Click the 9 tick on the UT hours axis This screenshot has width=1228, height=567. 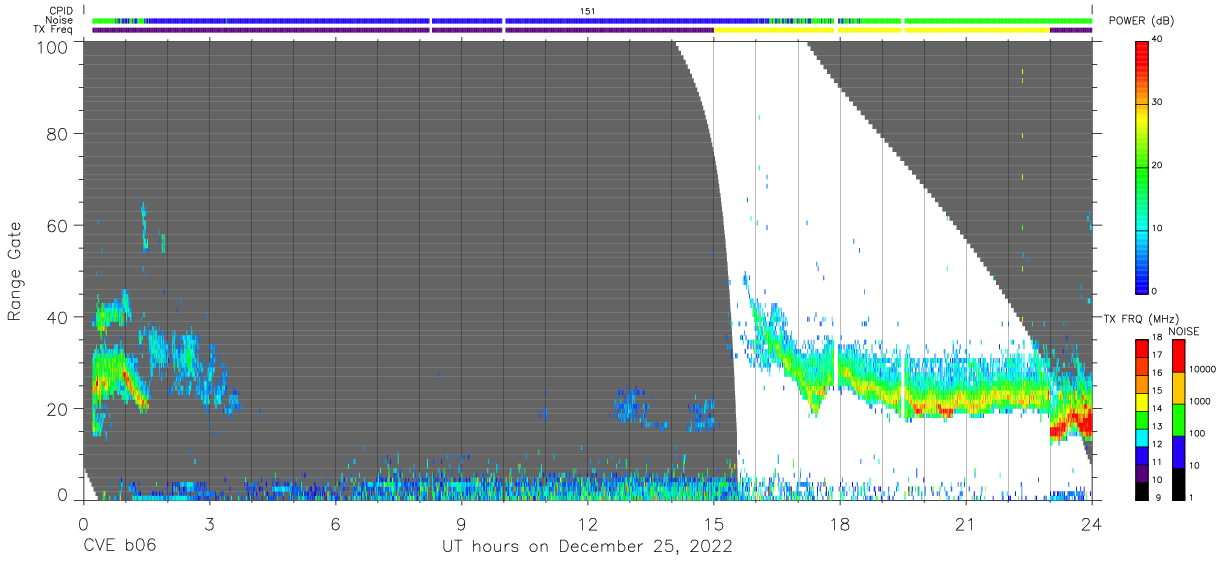(x=461, y=524)
